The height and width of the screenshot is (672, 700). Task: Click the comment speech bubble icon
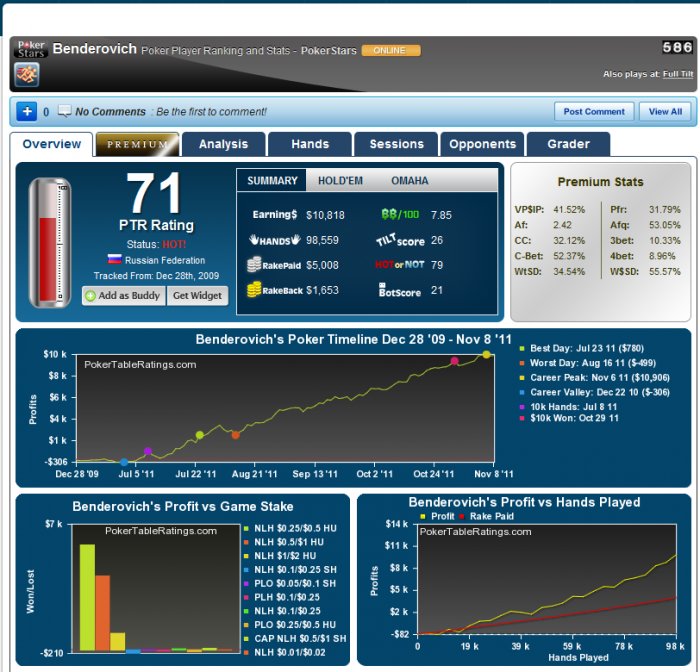point(64,111)
